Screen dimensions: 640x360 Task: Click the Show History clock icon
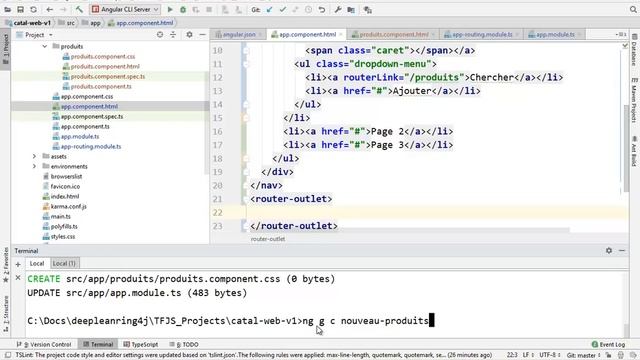pos(309,9)
